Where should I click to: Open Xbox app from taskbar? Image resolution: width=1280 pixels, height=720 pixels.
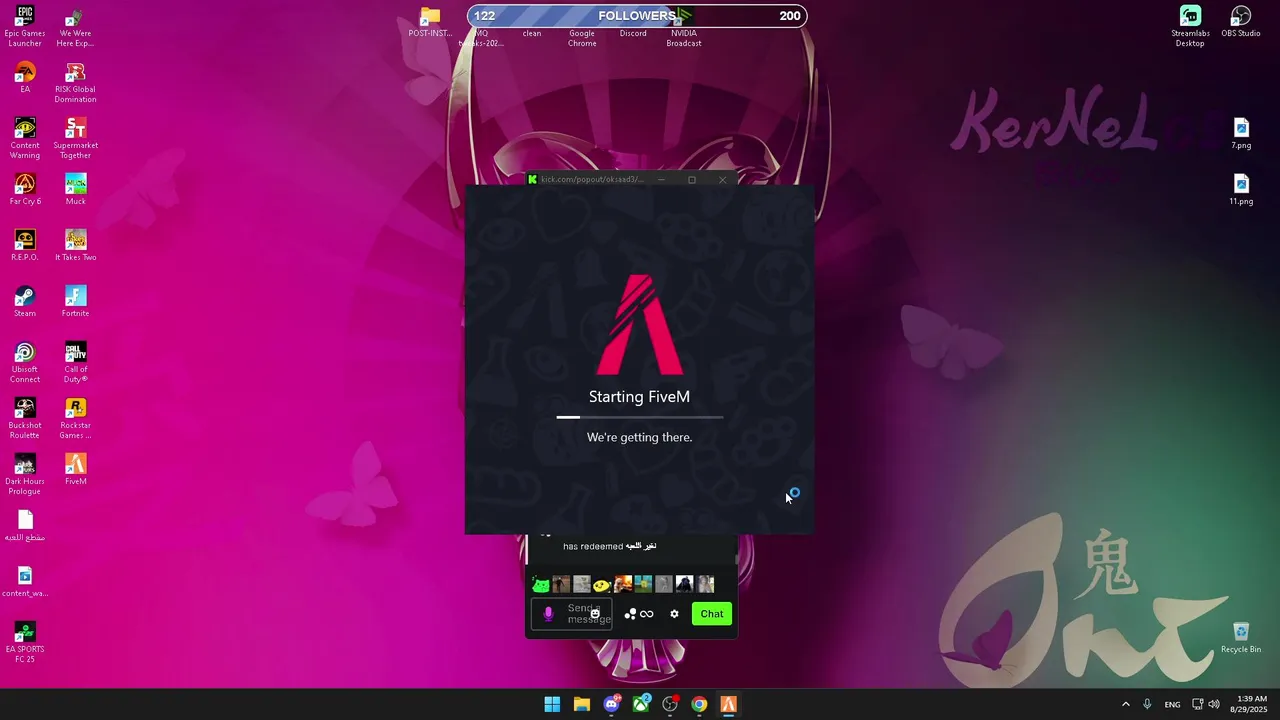point(641,704)
